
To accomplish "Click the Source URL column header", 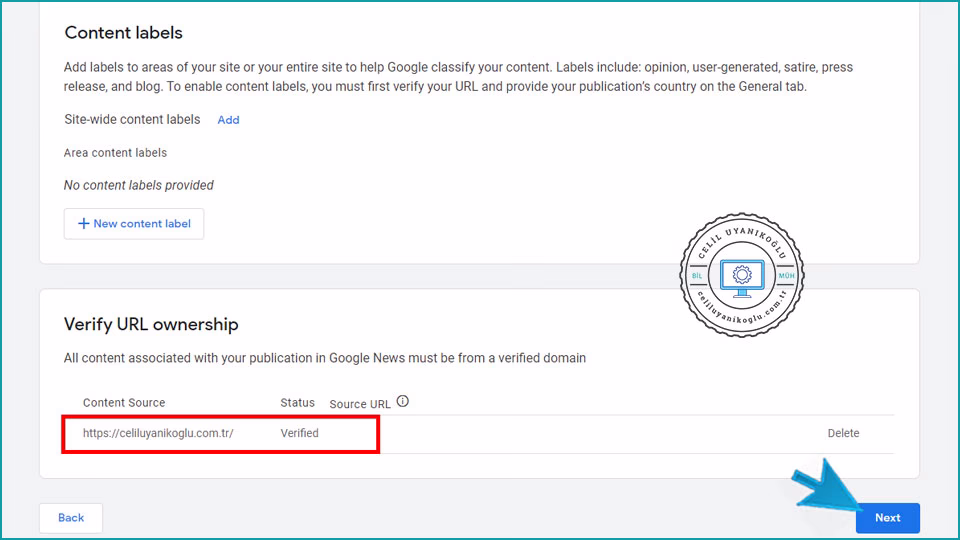I will tap(360, 404).
